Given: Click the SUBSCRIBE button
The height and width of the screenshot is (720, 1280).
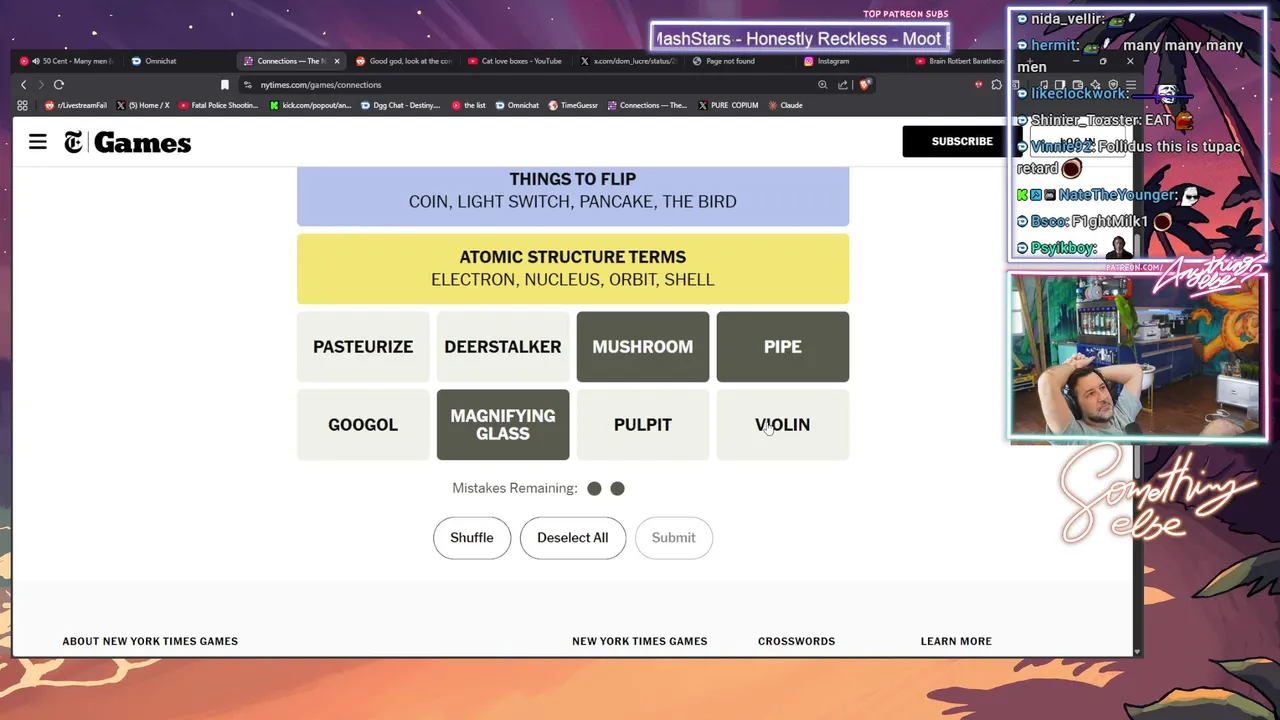Looking at the screenshot, I should click(x=962, y=141).
